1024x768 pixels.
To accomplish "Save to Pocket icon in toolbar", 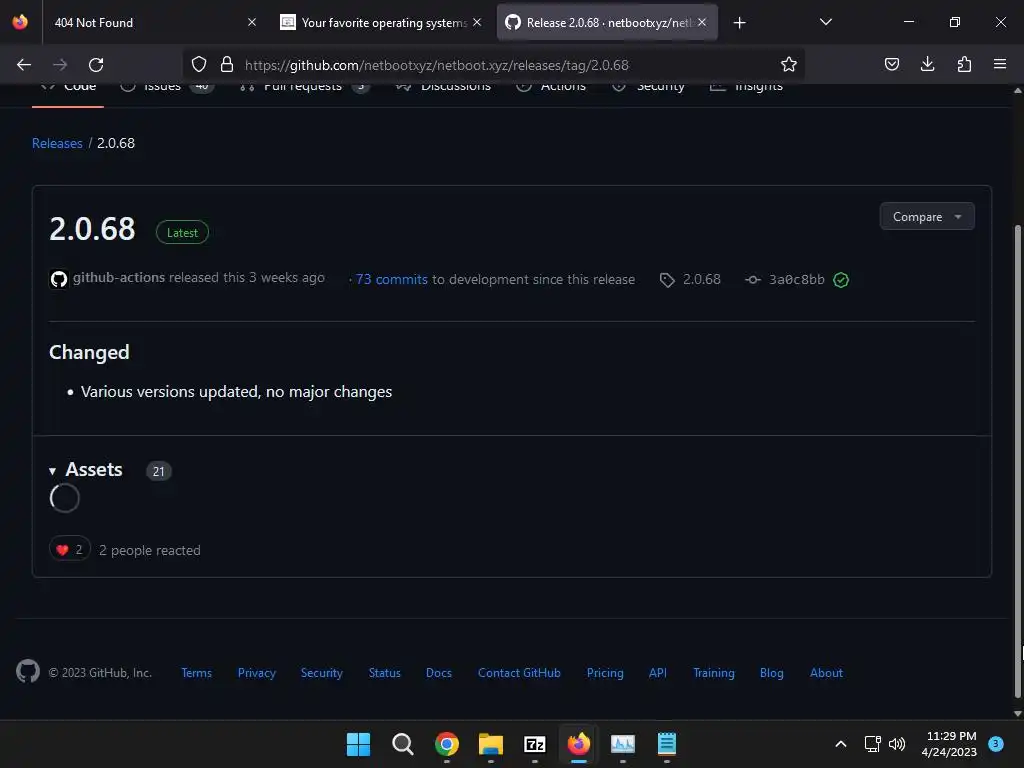I will (x=891, y=64).
